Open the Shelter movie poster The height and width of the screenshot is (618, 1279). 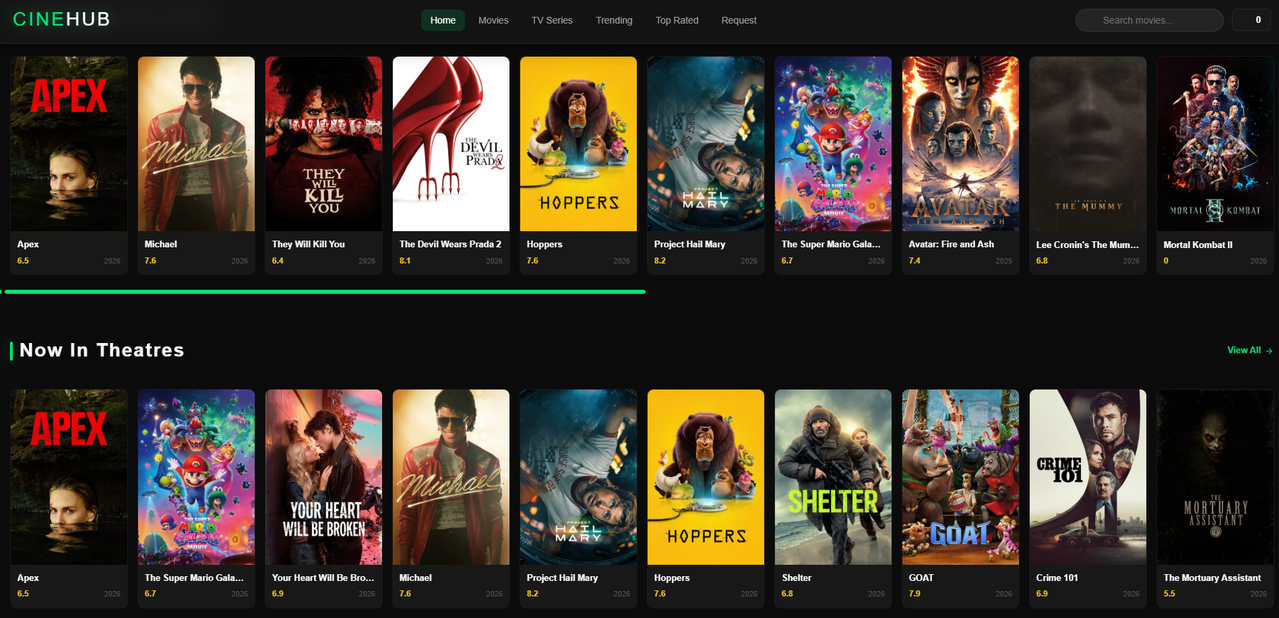[x=833, y=477]
